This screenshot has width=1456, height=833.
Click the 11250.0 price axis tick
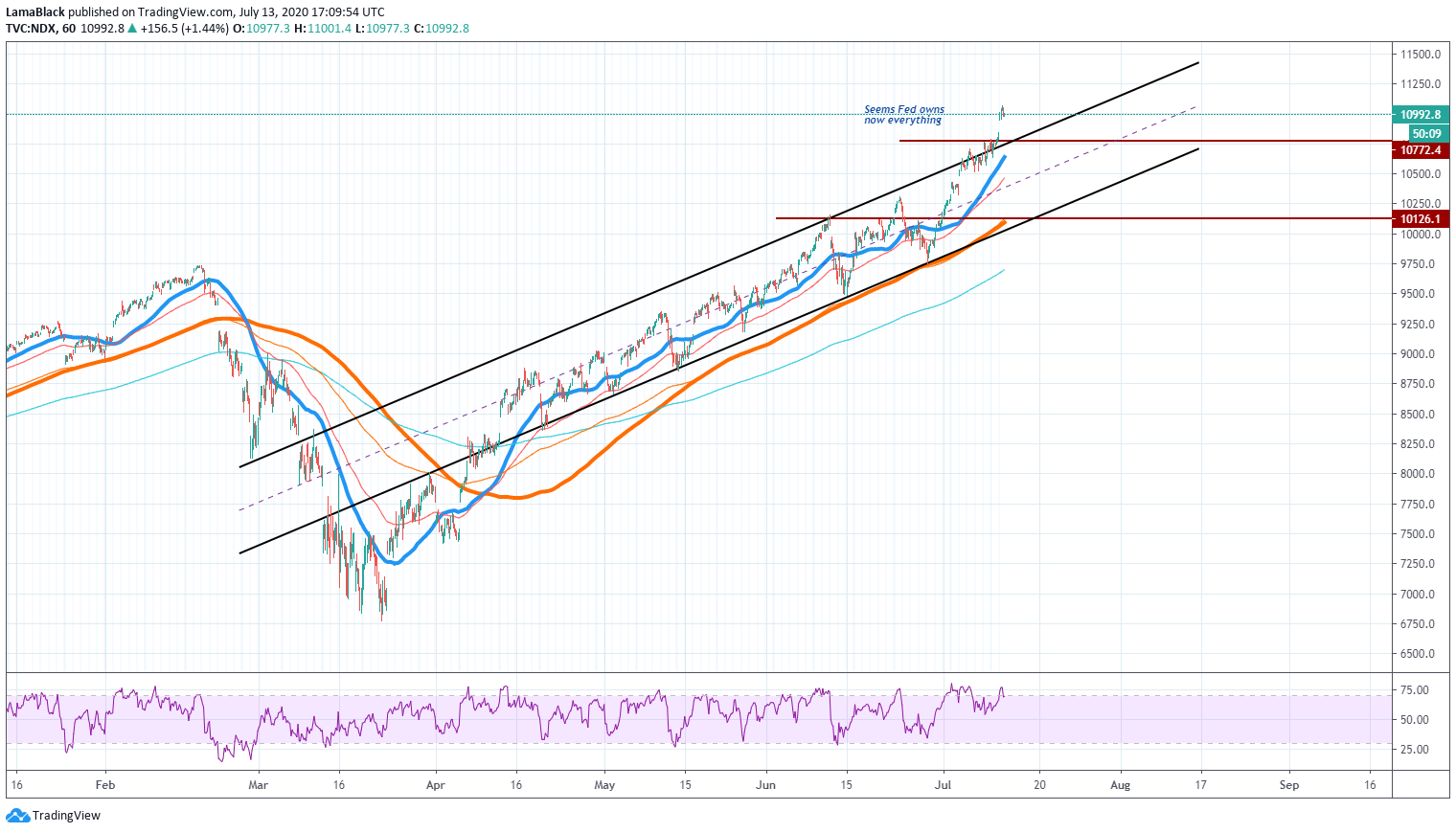(1421, 84)
